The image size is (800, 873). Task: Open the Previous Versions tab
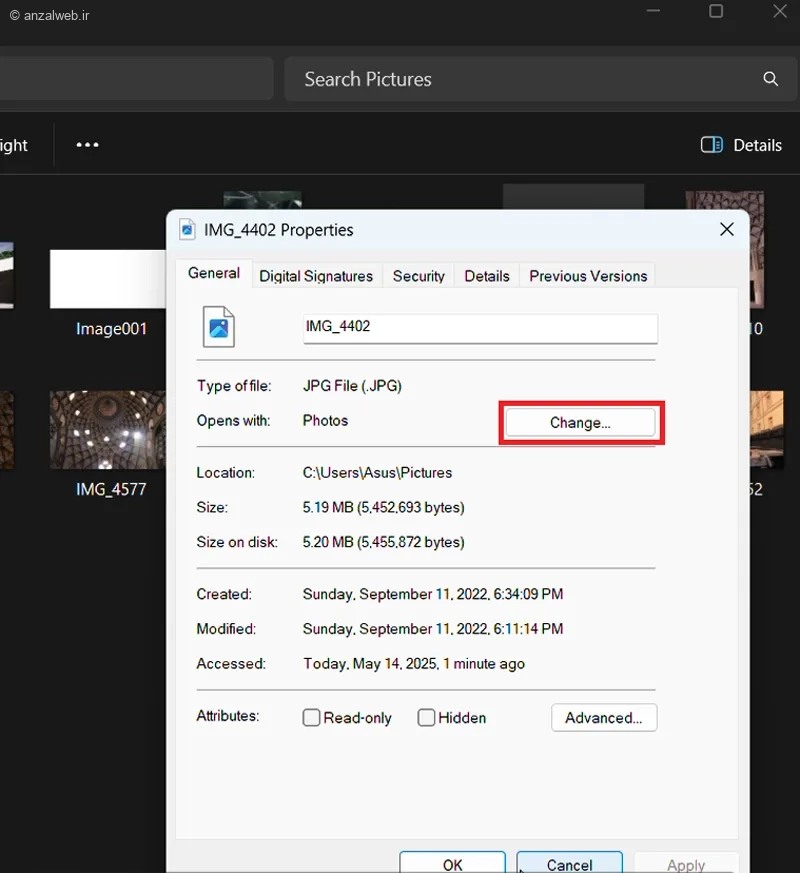coord(588,276)
